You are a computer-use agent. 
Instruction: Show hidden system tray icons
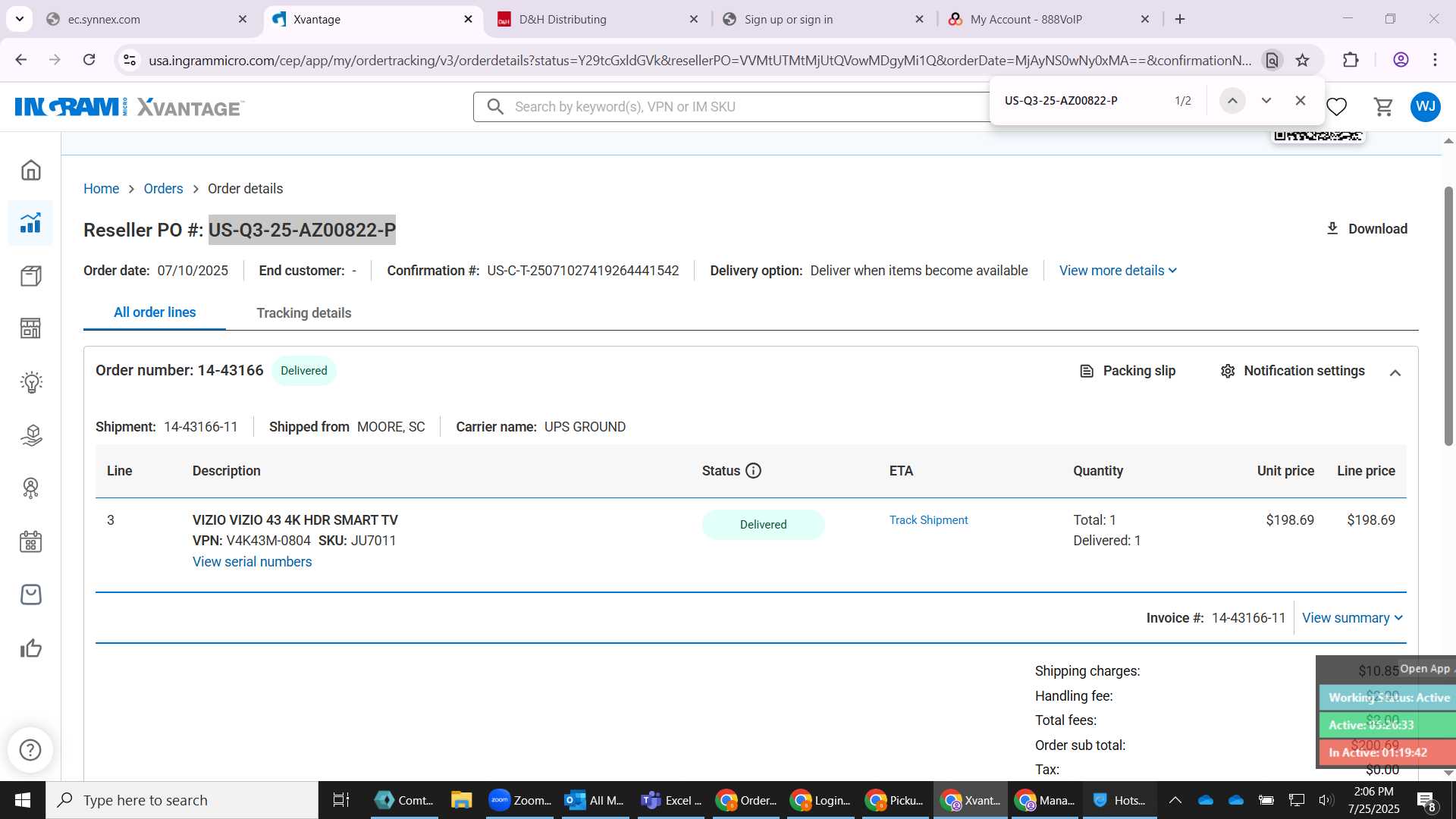pyautogui.click(x=1175, y=800)
